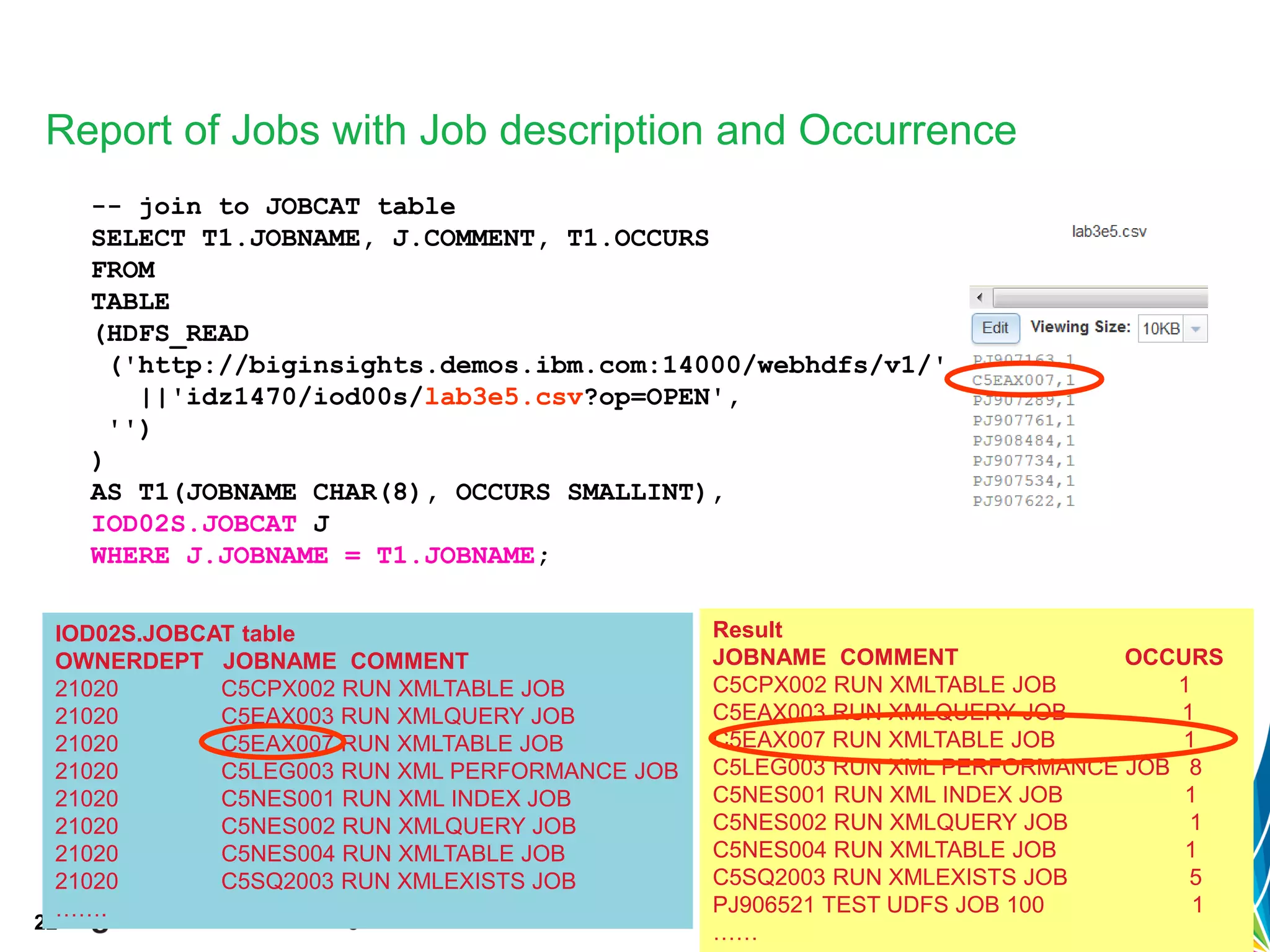The image size is (1270, 952).
Task: Click the OWNERDEPT column header
Action: 129,661
